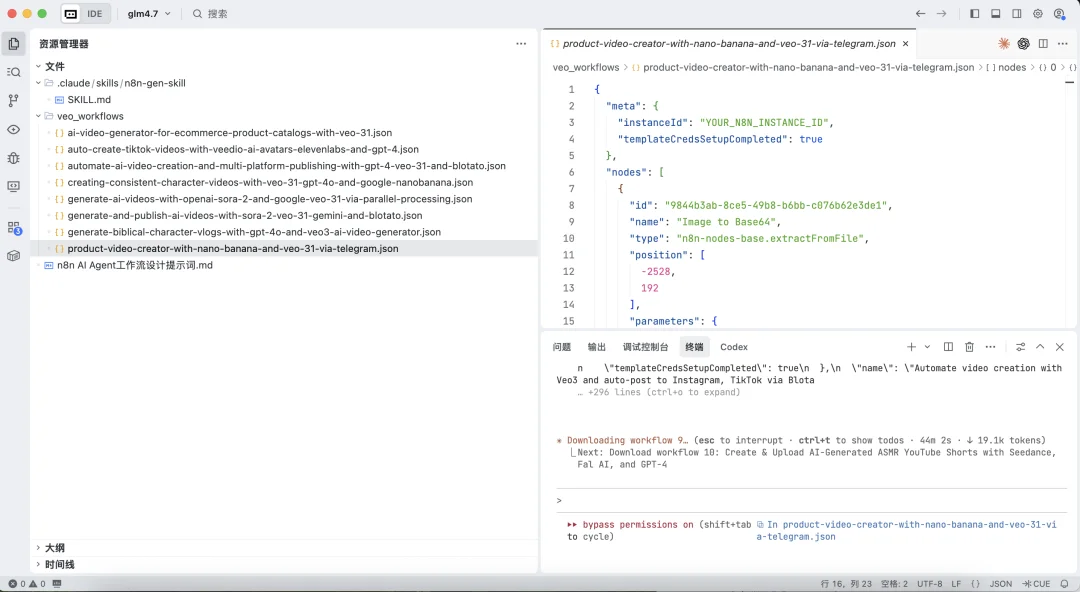Collapse the veo_workflows folder

pyautogui.click(x=90, y=116)
